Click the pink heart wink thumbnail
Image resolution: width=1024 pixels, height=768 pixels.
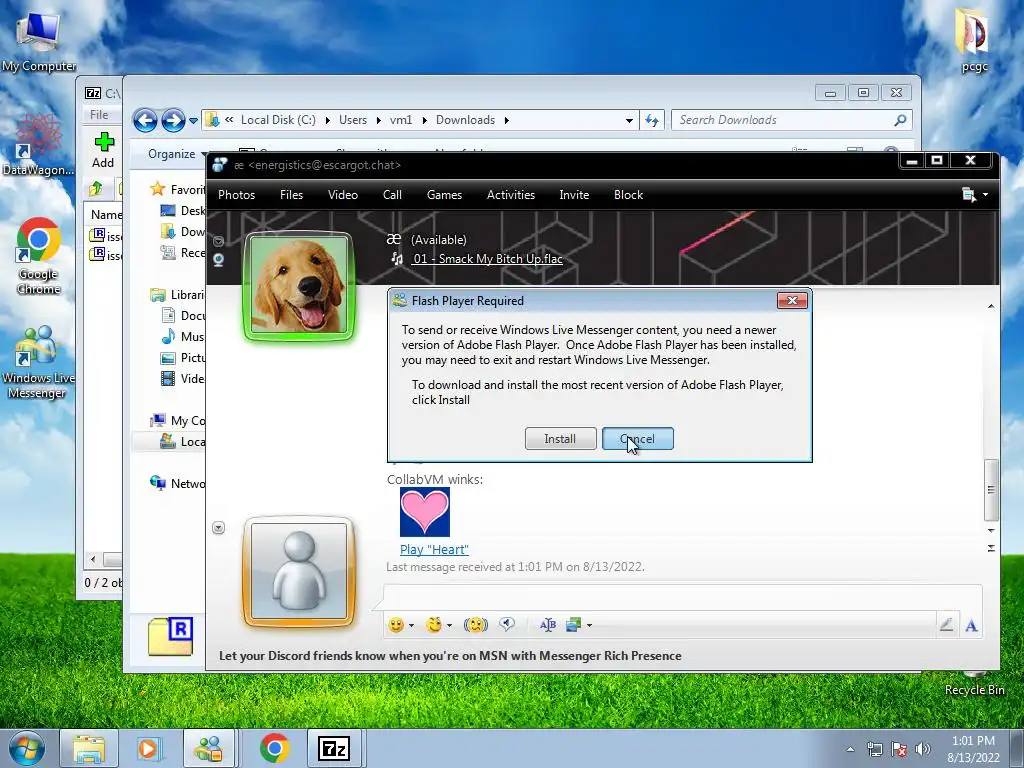[424, 512]
